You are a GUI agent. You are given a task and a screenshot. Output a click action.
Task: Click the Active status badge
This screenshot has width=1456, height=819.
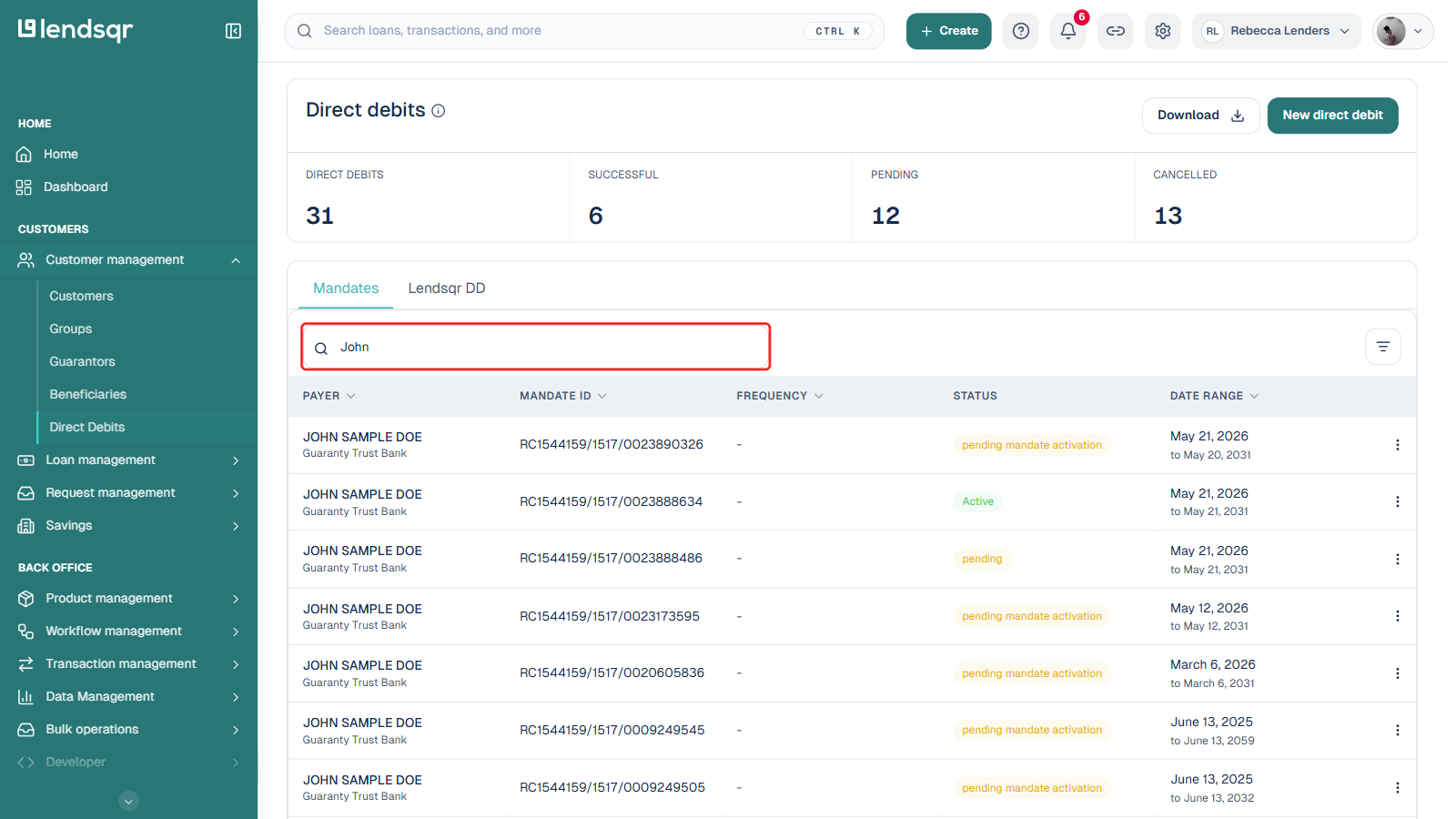coord(978,501)
